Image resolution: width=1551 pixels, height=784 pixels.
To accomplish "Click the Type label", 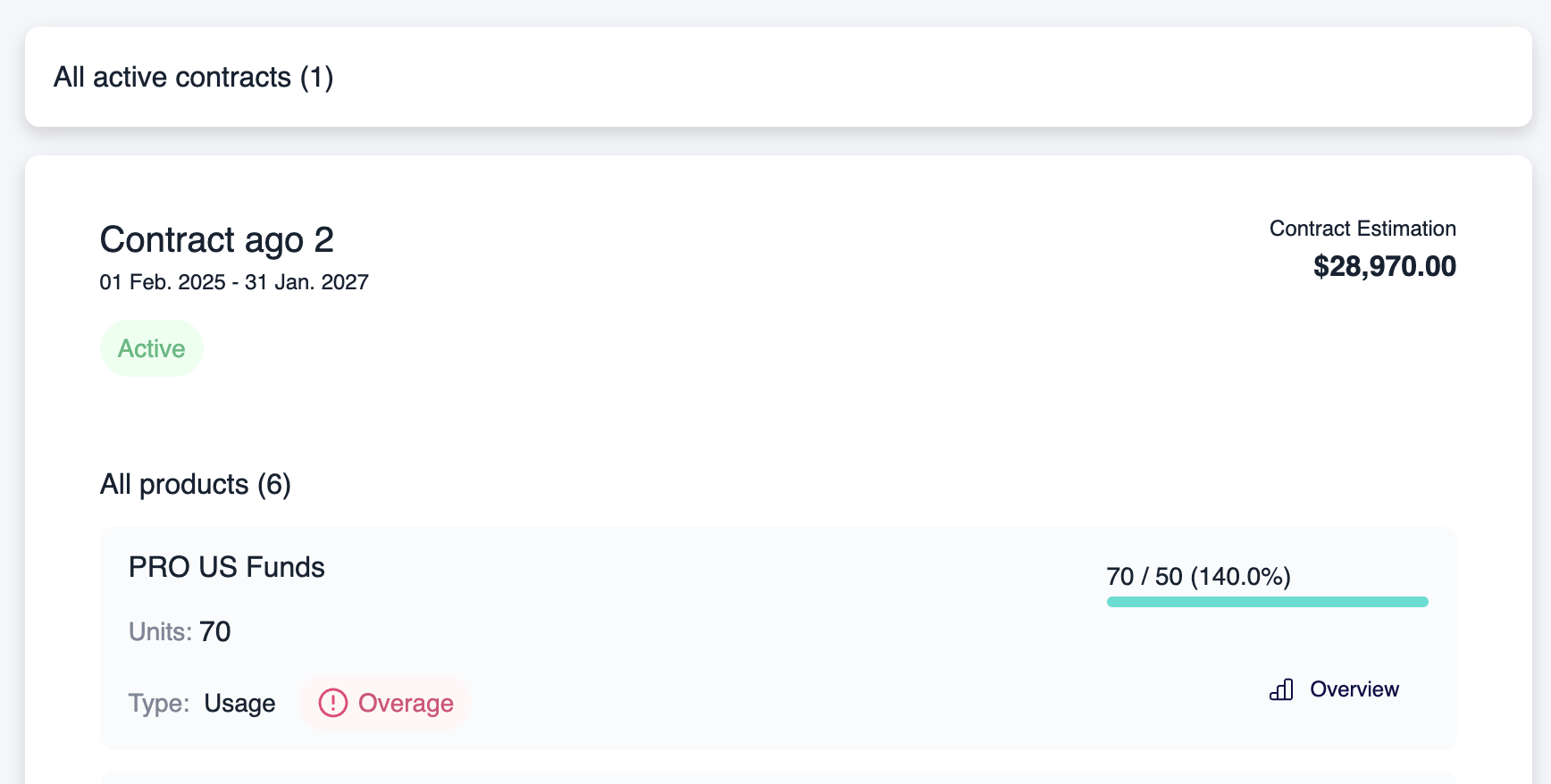I will coord(158,703).
